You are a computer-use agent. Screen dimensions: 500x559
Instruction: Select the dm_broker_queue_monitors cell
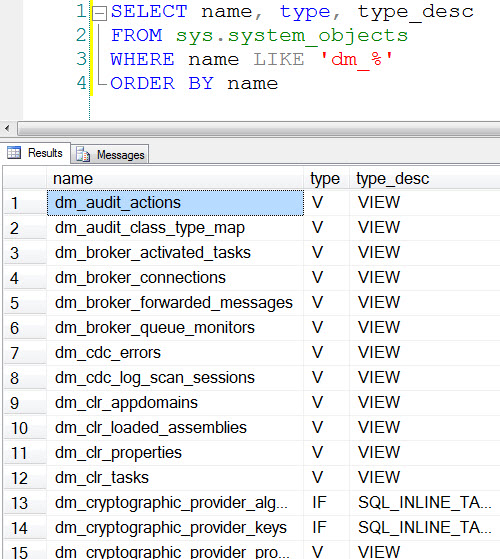click(175, 328)
